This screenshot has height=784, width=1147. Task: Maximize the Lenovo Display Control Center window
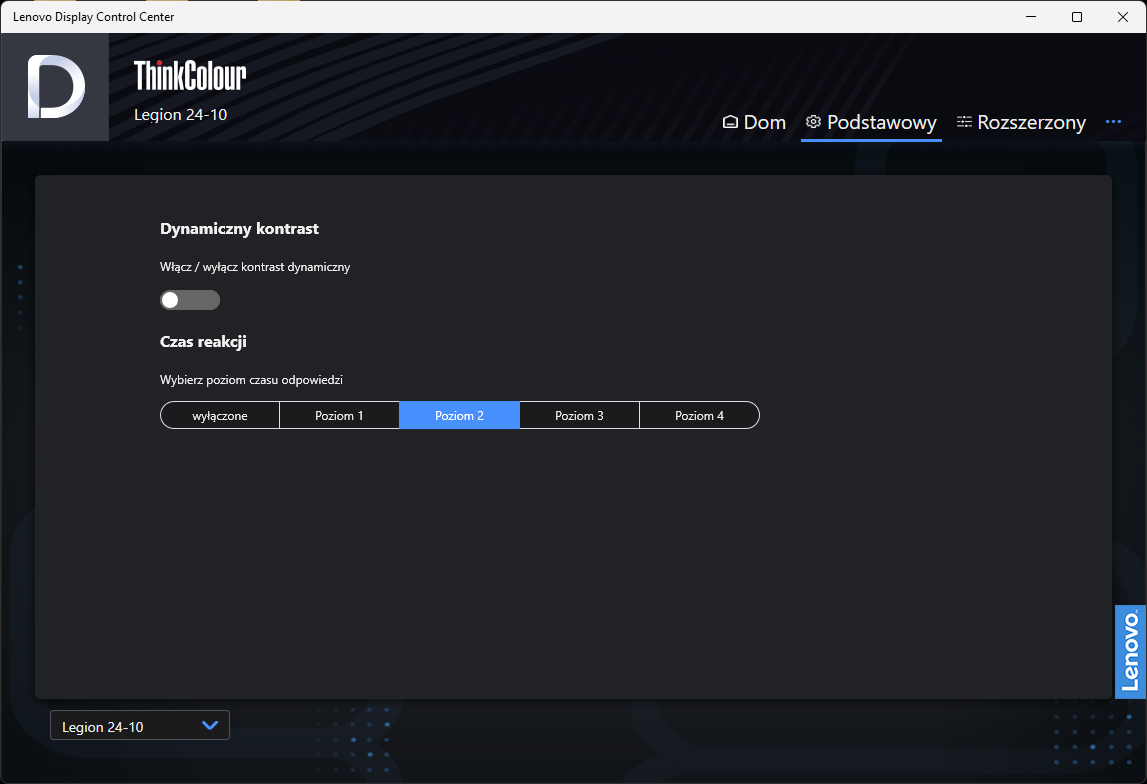tap(1077, 17)
